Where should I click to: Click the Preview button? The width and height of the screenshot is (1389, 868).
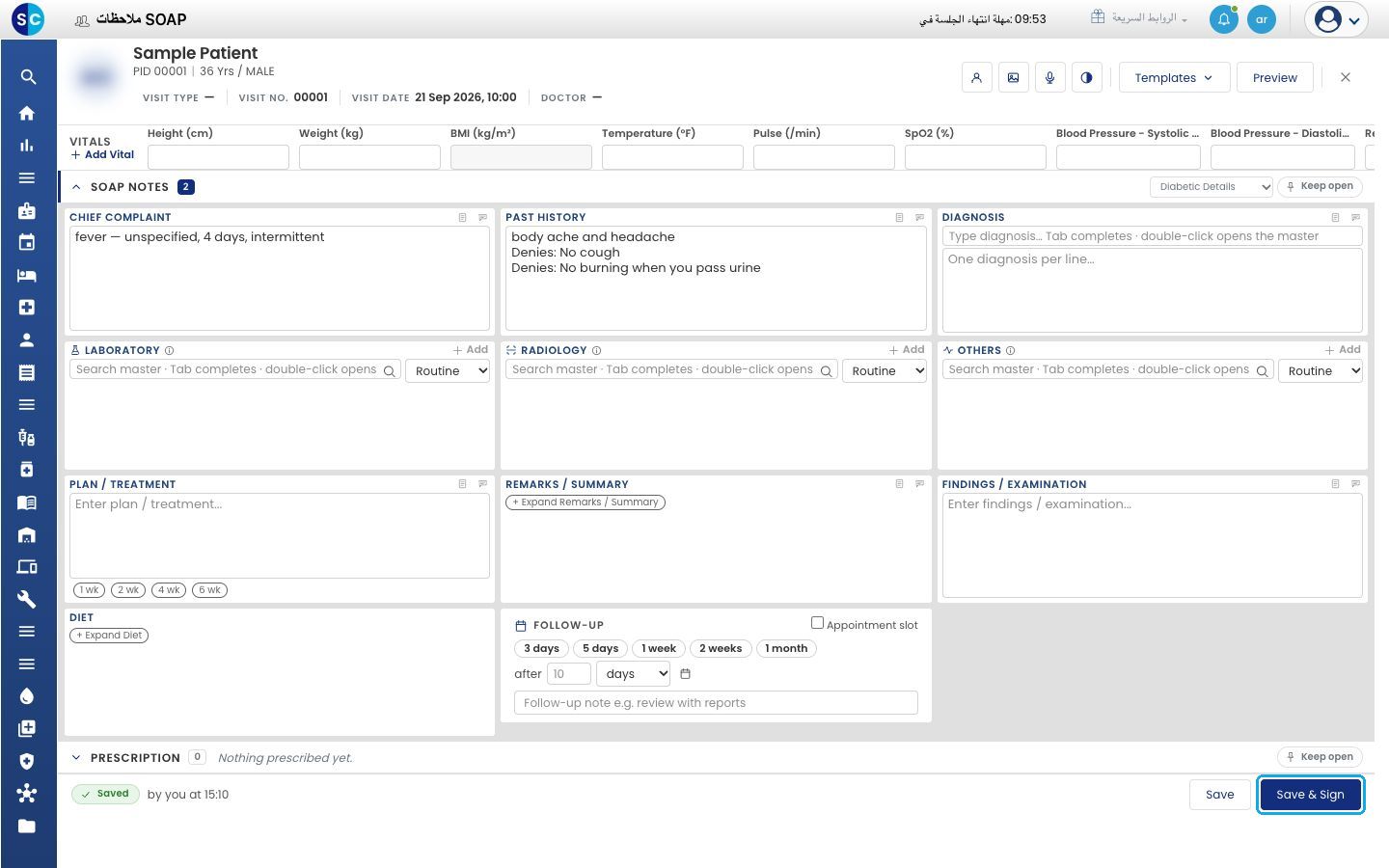point(1275,78)
